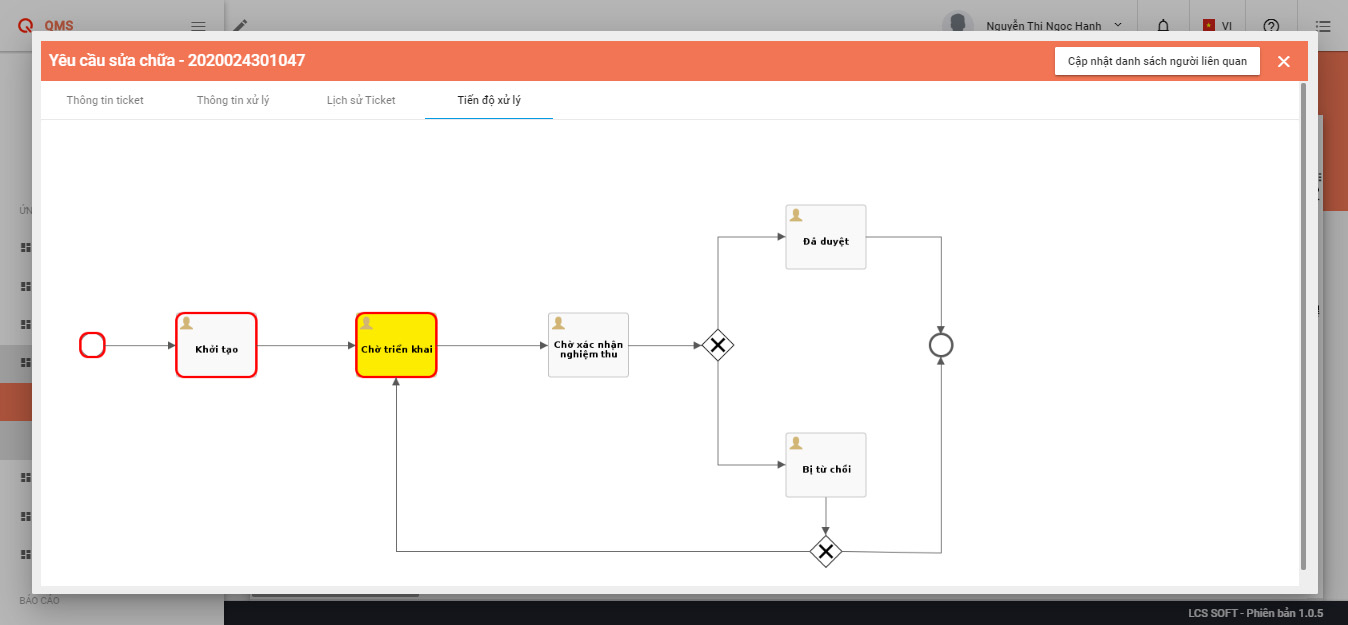Click the gateway below Bị từ chối
Screen dimensions: 1348x625
click(825, 551)
